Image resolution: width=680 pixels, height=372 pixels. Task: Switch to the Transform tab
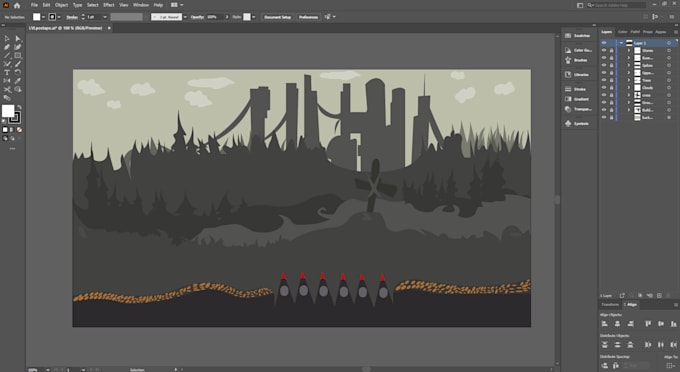click(610, 304)
